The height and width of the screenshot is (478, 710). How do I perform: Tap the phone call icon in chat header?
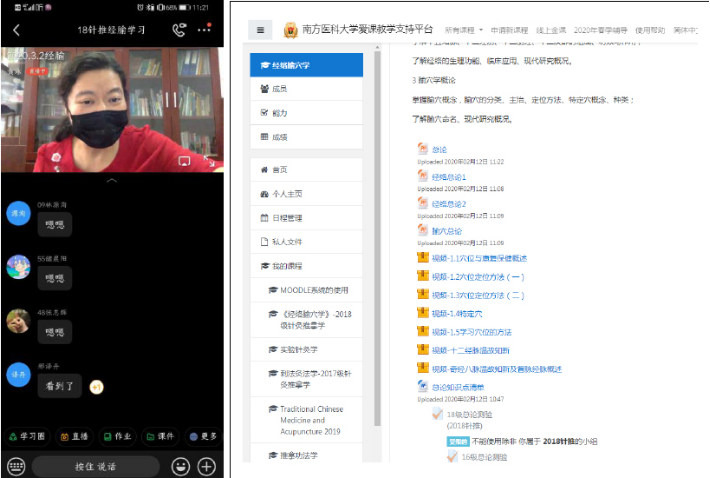179,30
